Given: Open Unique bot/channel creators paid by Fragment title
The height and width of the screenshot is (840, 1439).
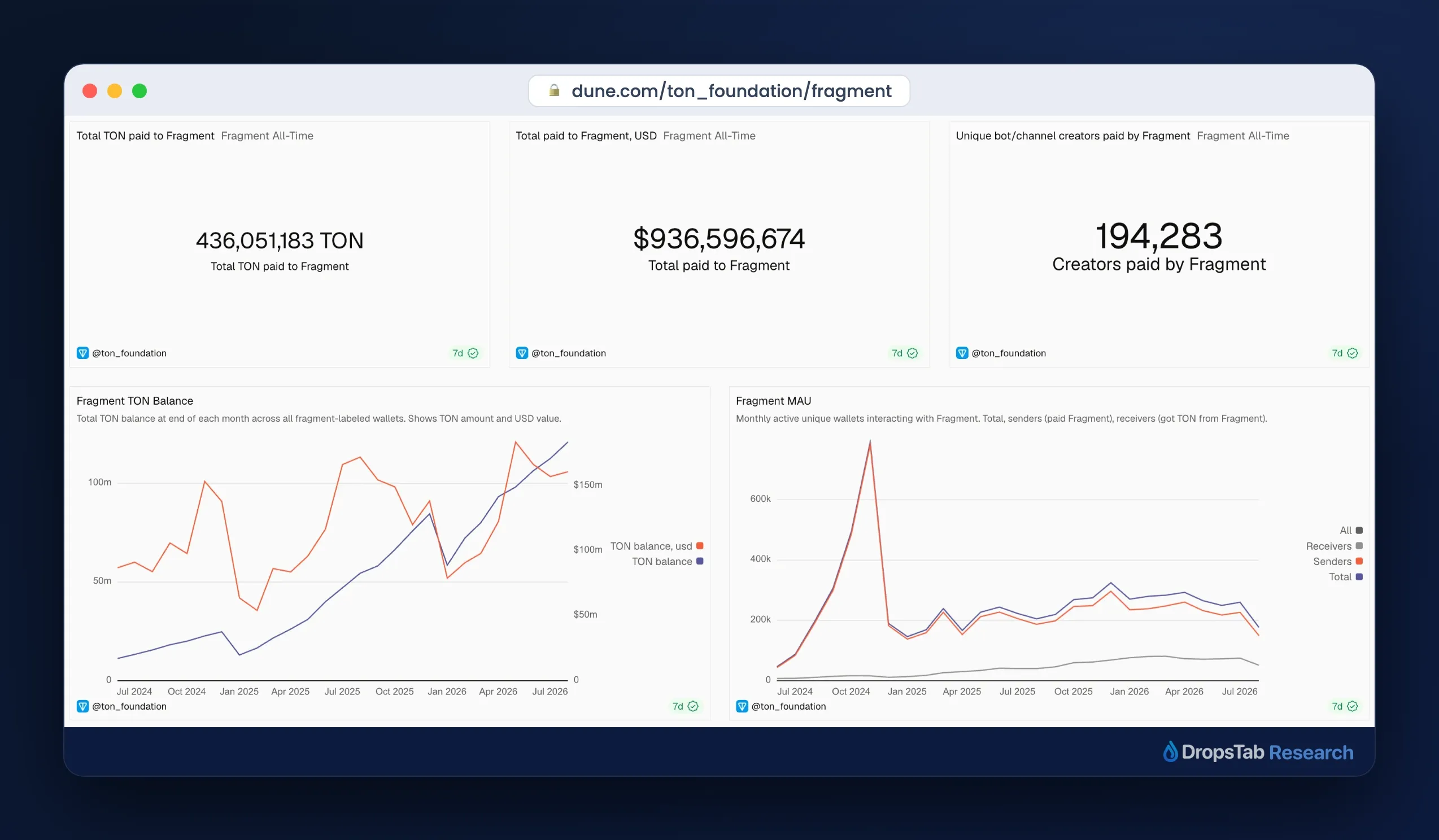Looking at the screenshot, I should pos(1073,136).
